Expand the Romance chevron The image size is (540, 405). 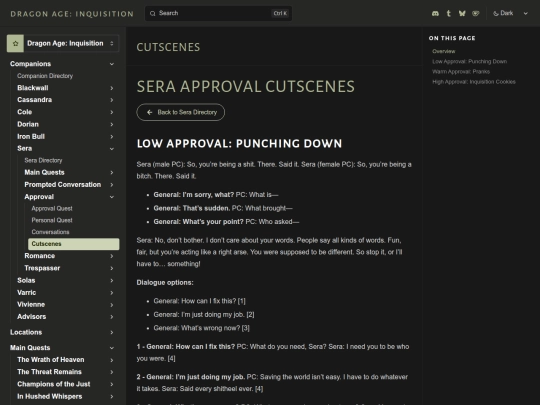[112, 256]
